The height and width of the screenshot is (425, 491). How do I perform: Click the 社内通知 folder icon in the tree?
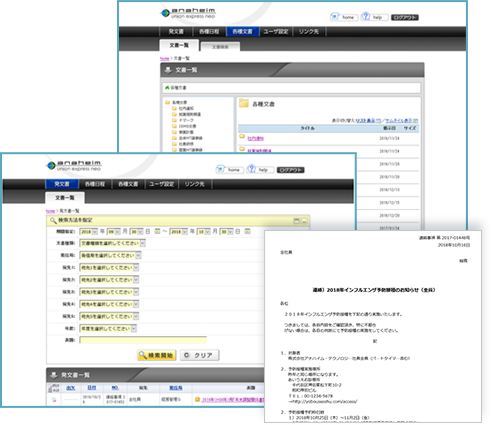[174, 108]
